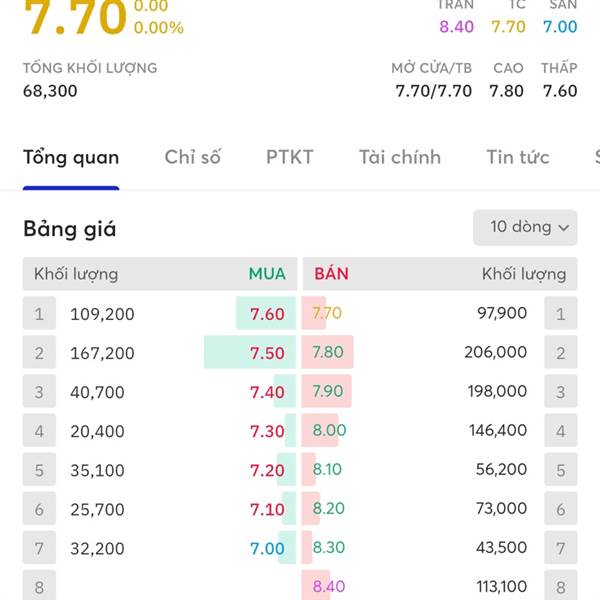Choose ceiling sell price 8.40
This screenshot has width=600, height=600.
pyautogui.click(x=329, y=587)
